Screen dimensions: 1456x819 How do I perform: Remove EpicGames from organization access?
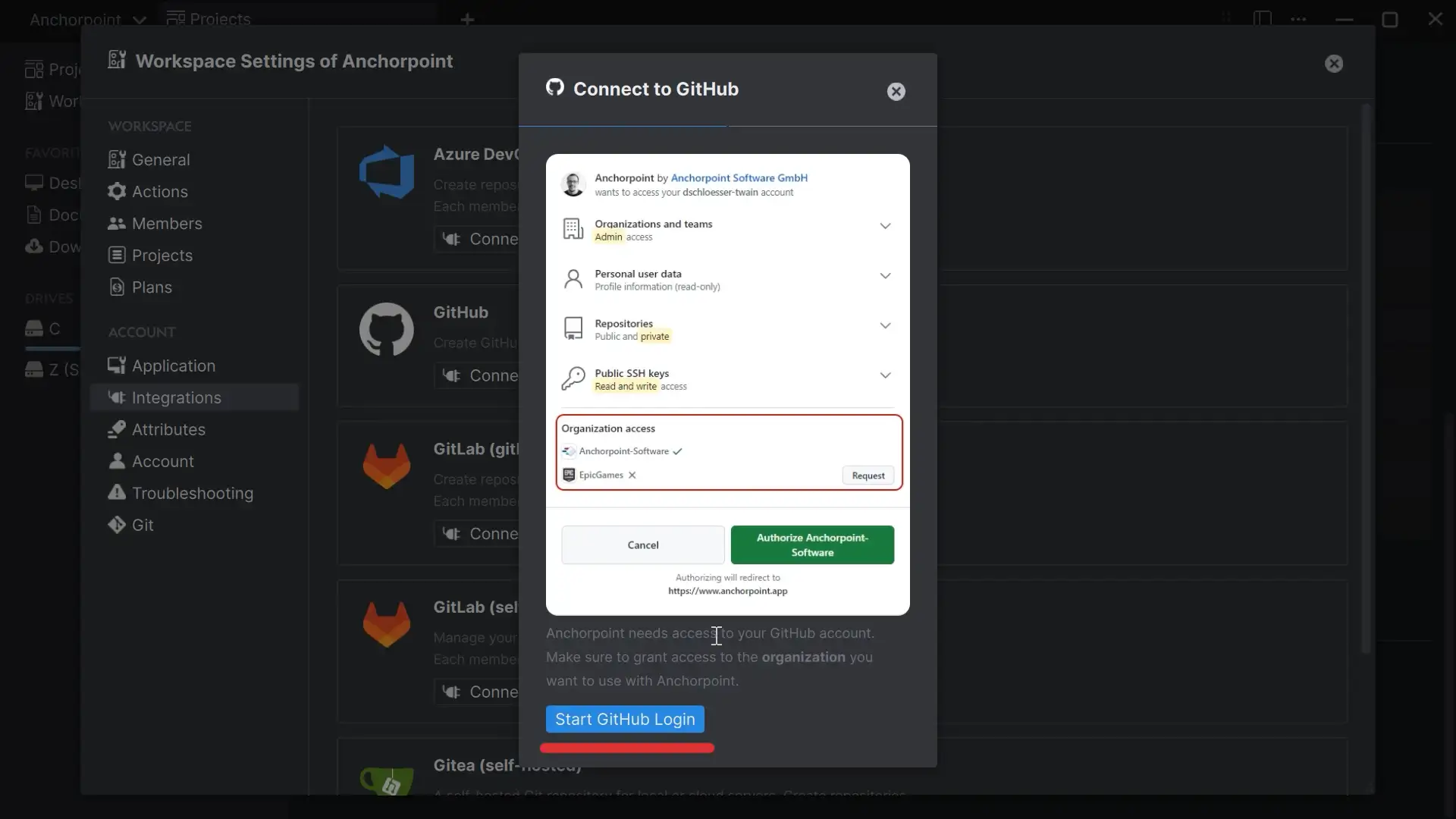(x=632, y=475)
